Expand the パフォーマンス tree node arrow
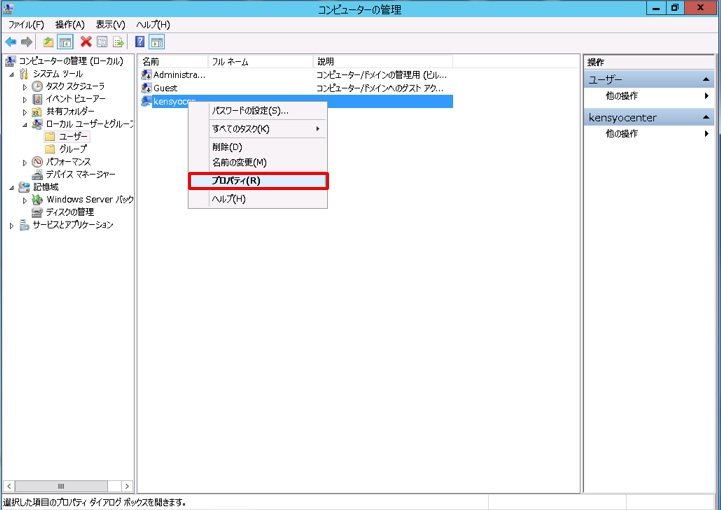Image resolution: width=721 pixels, height=510 pixels. [25, 162]
